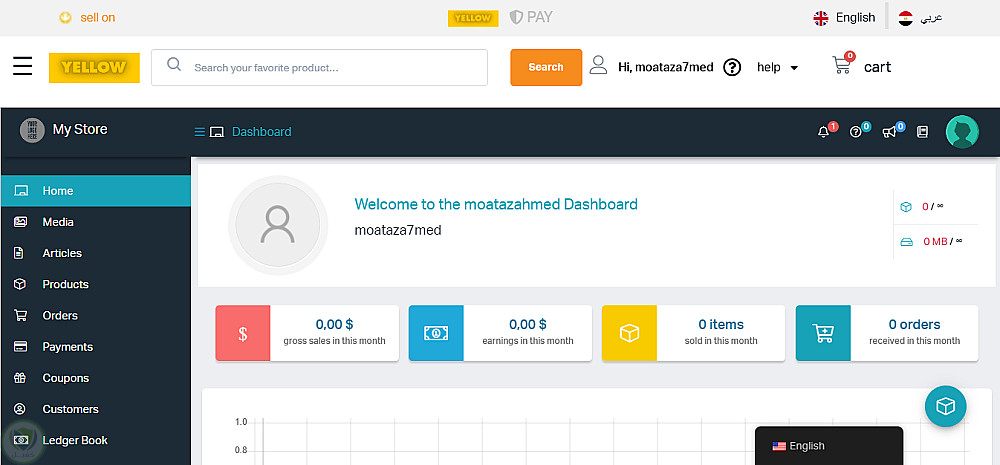Click the YELLOW store logo
Viewport: 1000px width, 465px height.
[x=94, y=68]
